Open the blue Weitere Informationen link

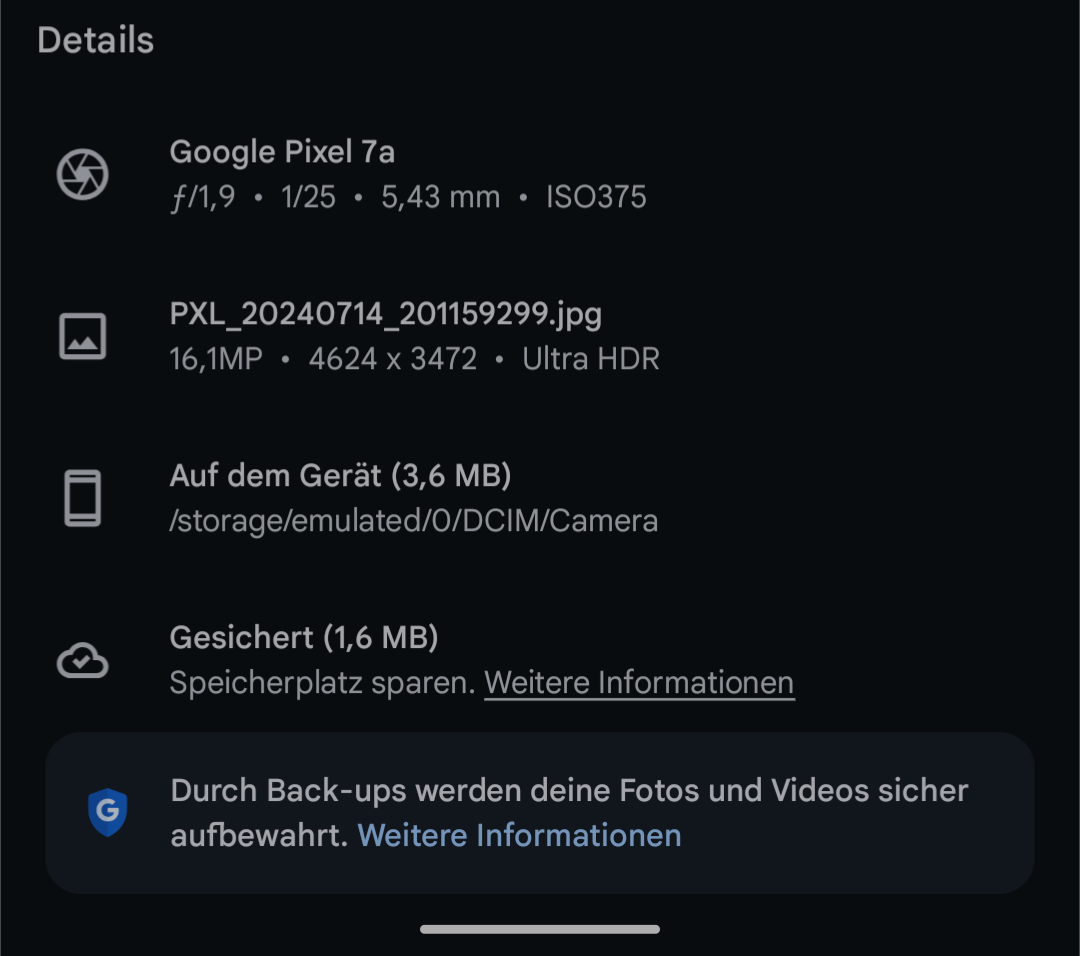pos(519,835)
